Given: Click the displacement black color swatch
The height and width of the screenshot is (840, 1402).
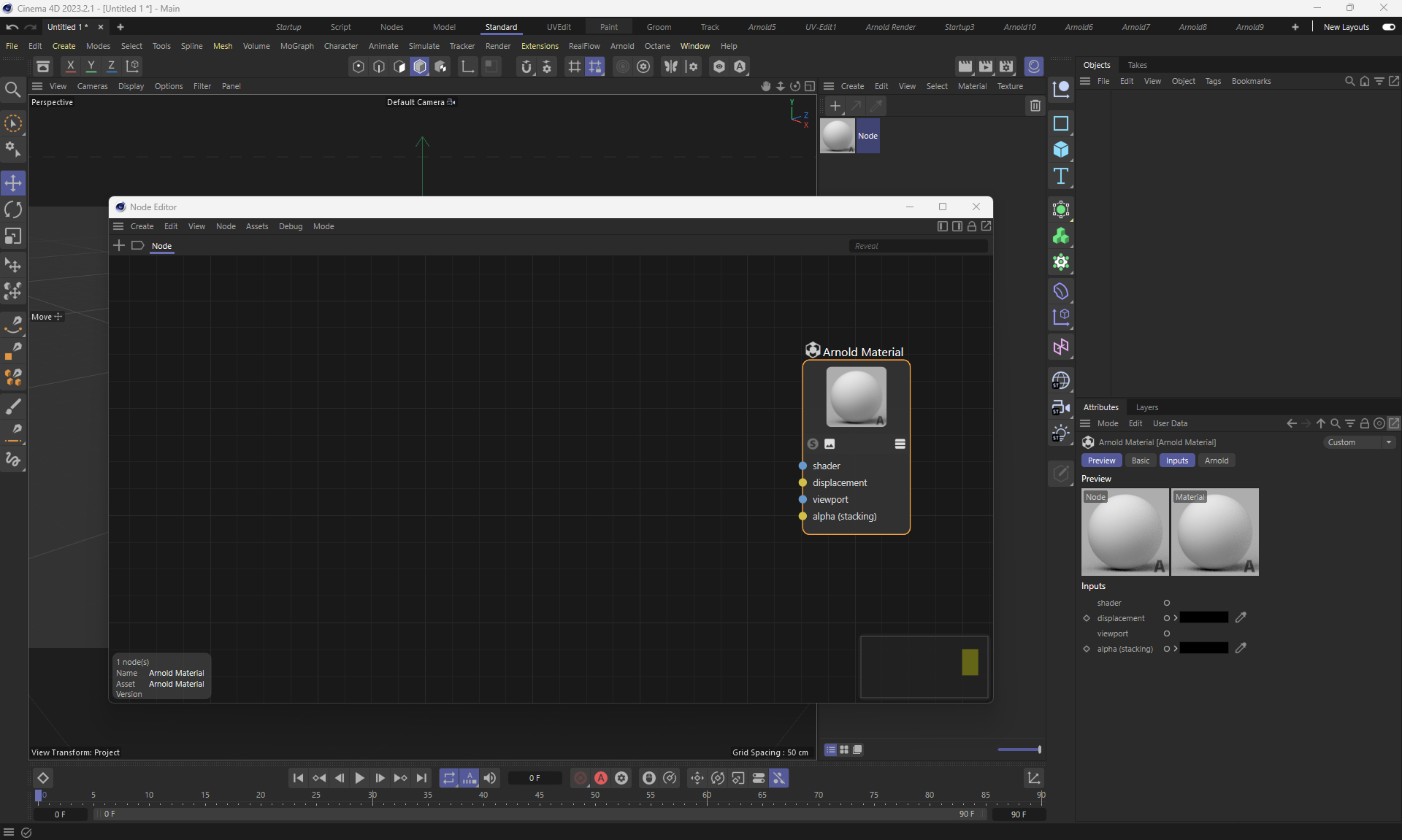Looking at the screenshot, I should [1204, 618].
